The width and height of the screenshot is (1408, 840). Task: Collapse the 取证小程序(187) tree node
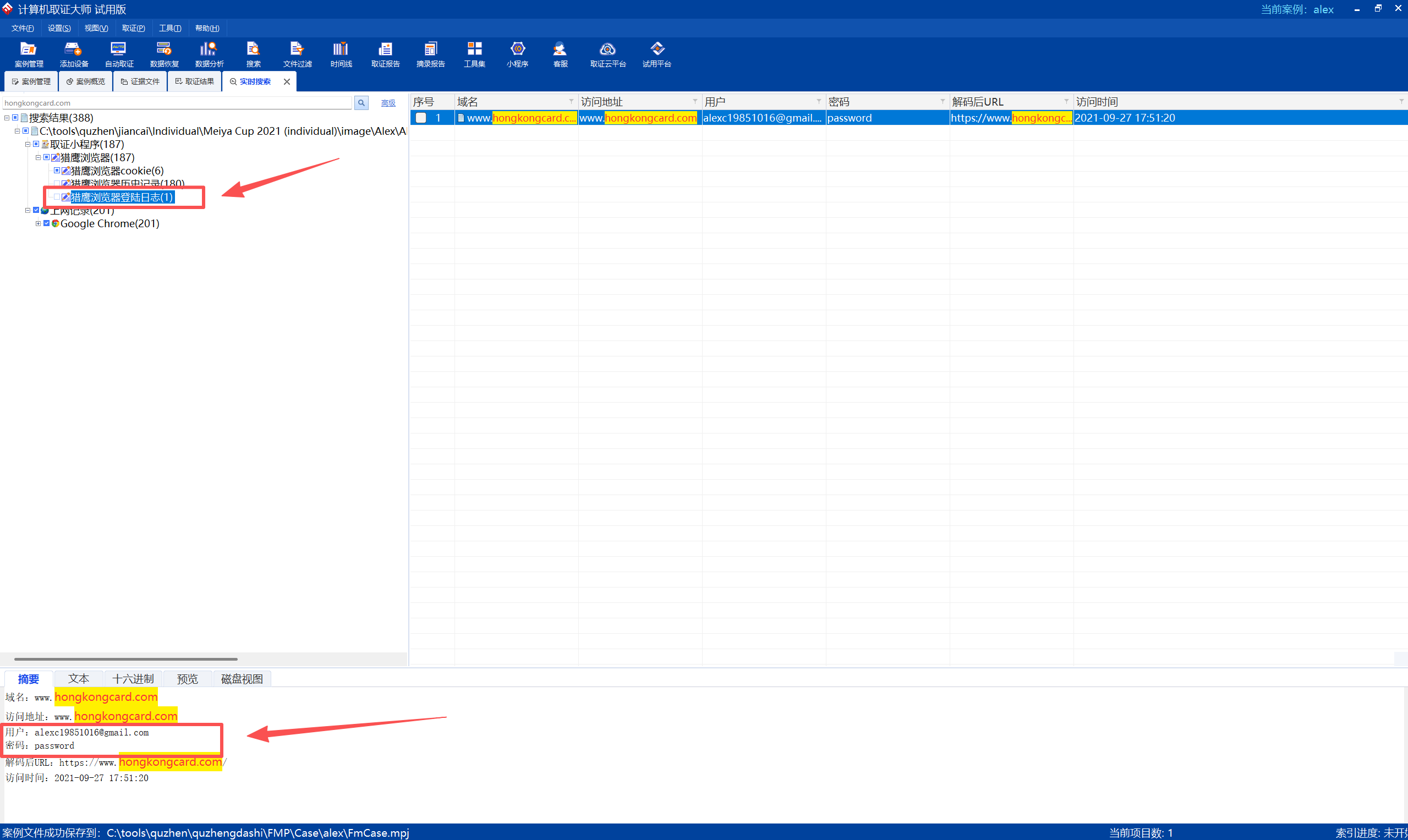(28, 144)
